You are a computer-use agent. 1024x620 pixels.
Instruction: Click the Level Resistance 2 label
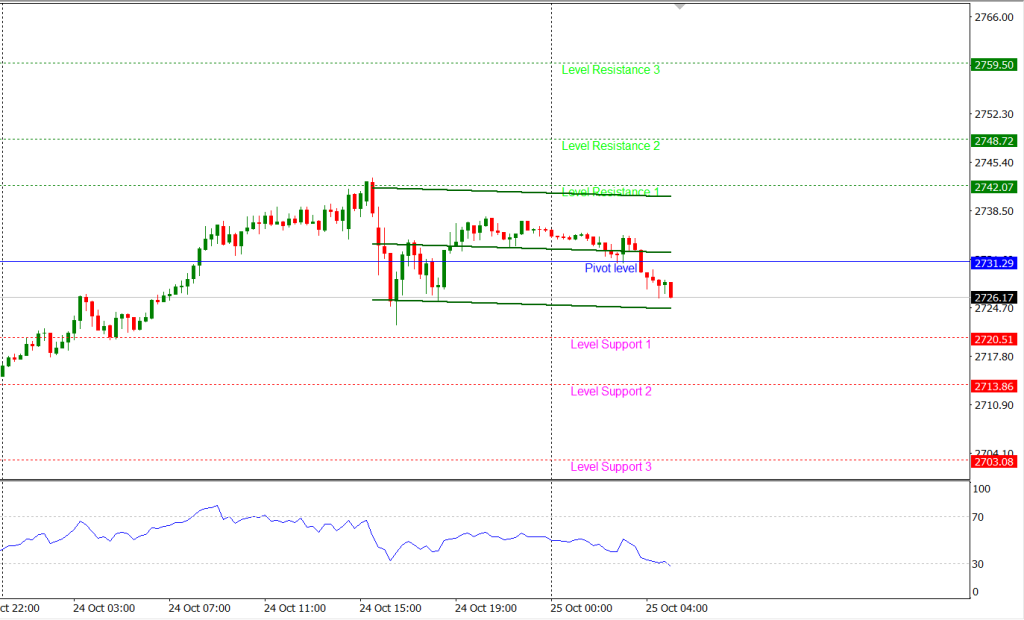[610, 146]
